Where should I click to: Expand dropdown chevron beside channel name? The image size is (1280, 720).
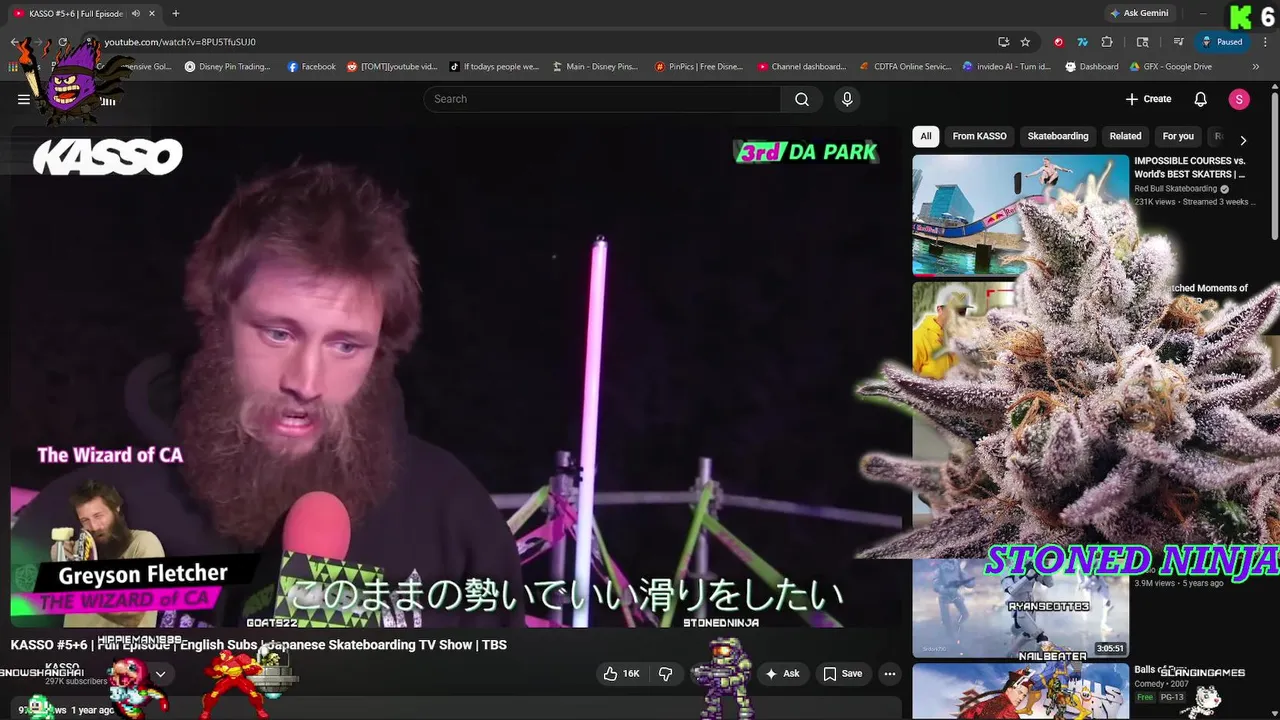tap(160, 674)
